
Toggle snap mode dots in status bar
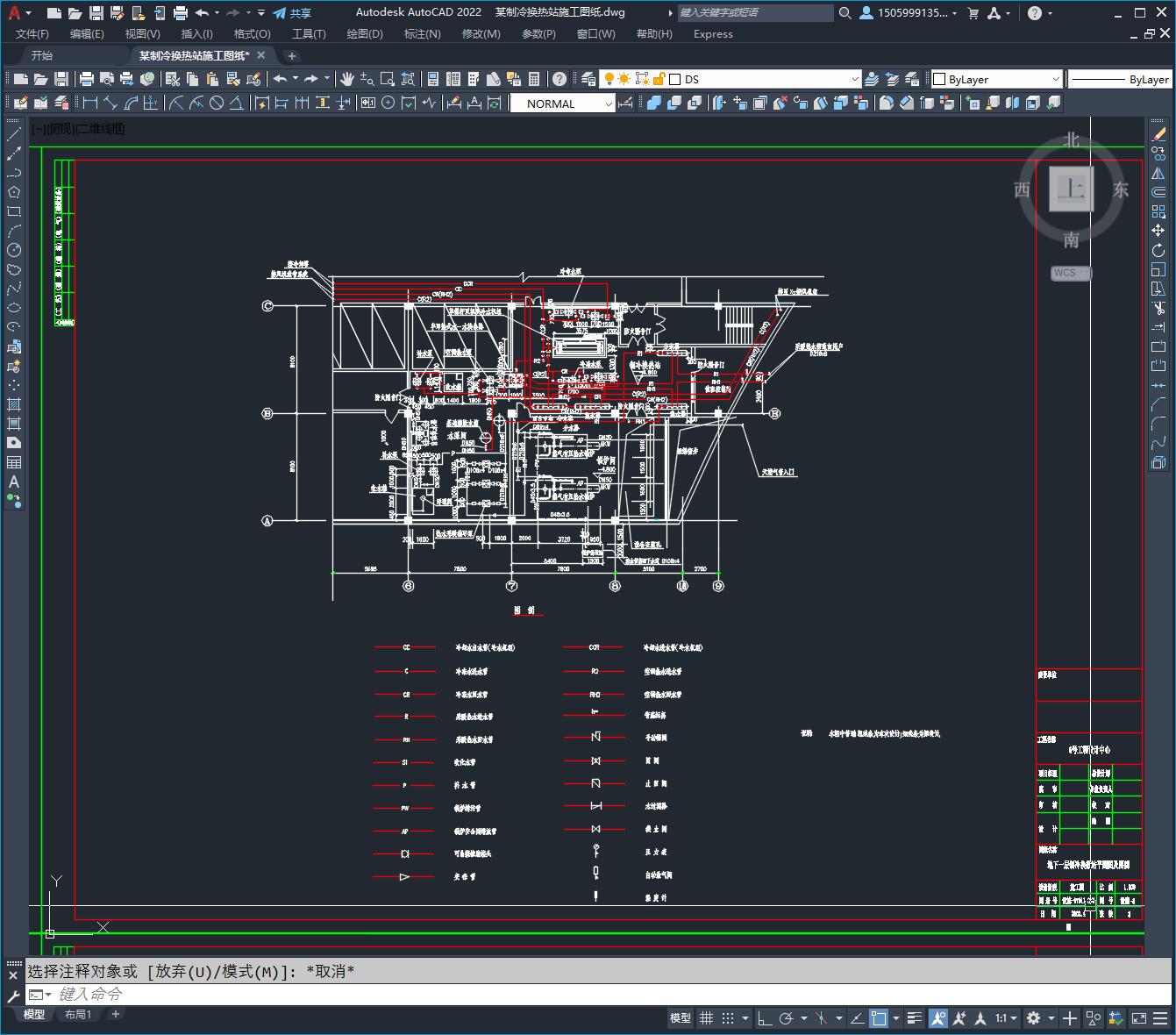pos(728,1018)
